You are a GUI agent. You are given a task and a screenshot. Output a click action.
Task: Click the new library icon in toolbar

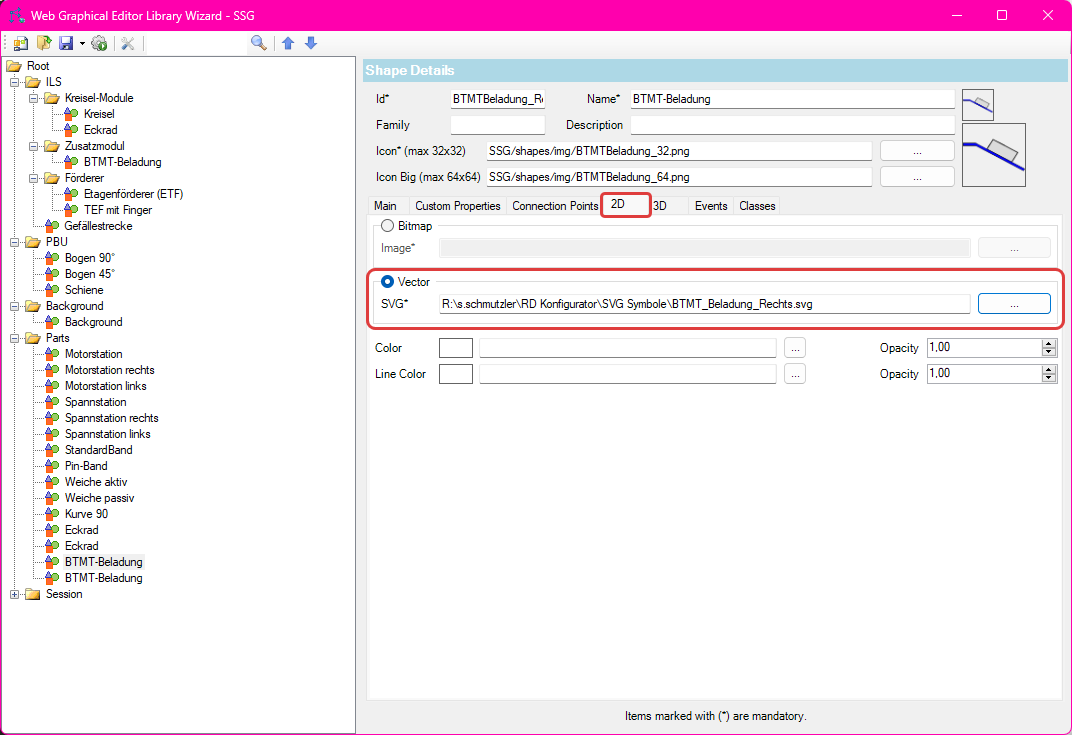(x=21, y=43)
